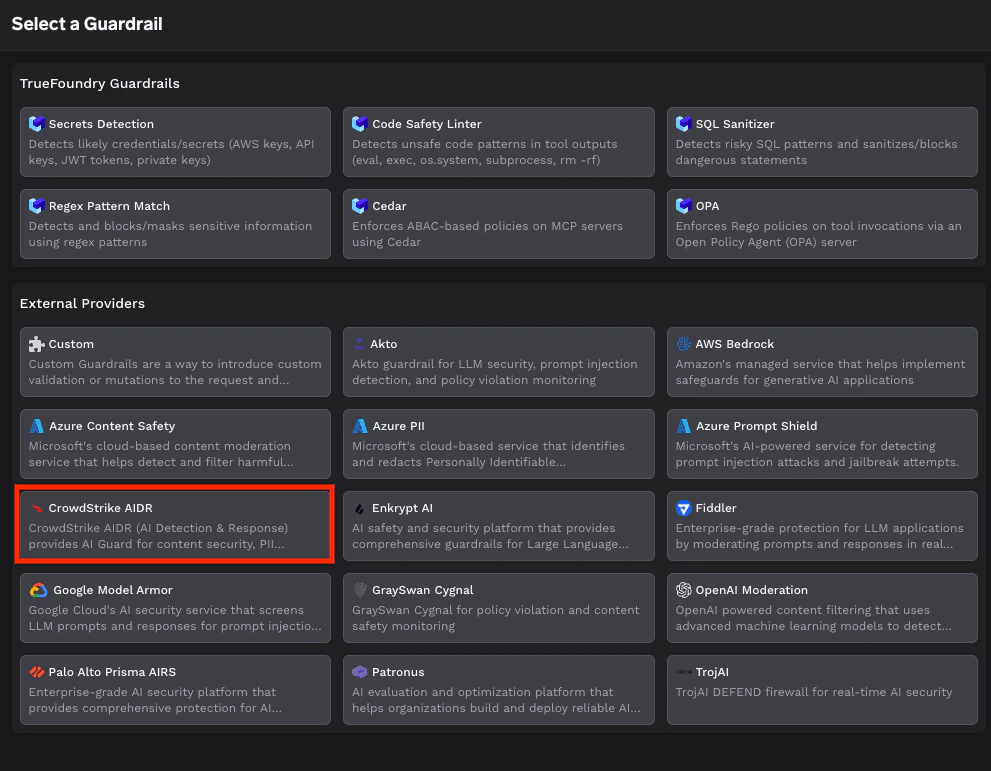Click the TrojAI logo icon

point(683,672)
